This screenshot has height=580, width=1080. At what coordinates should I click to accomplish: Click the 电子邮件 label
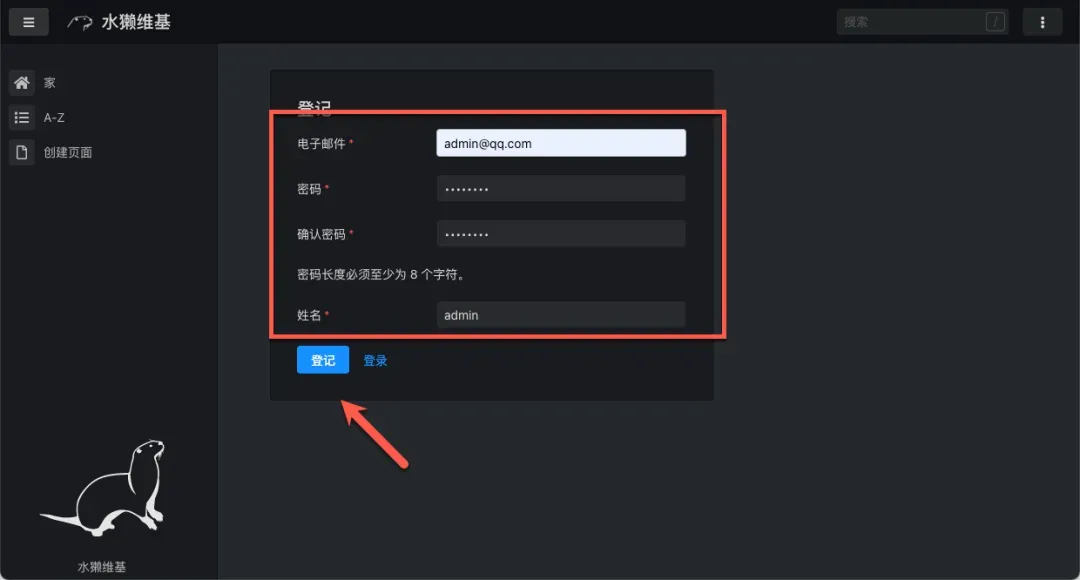coord(321,143)
